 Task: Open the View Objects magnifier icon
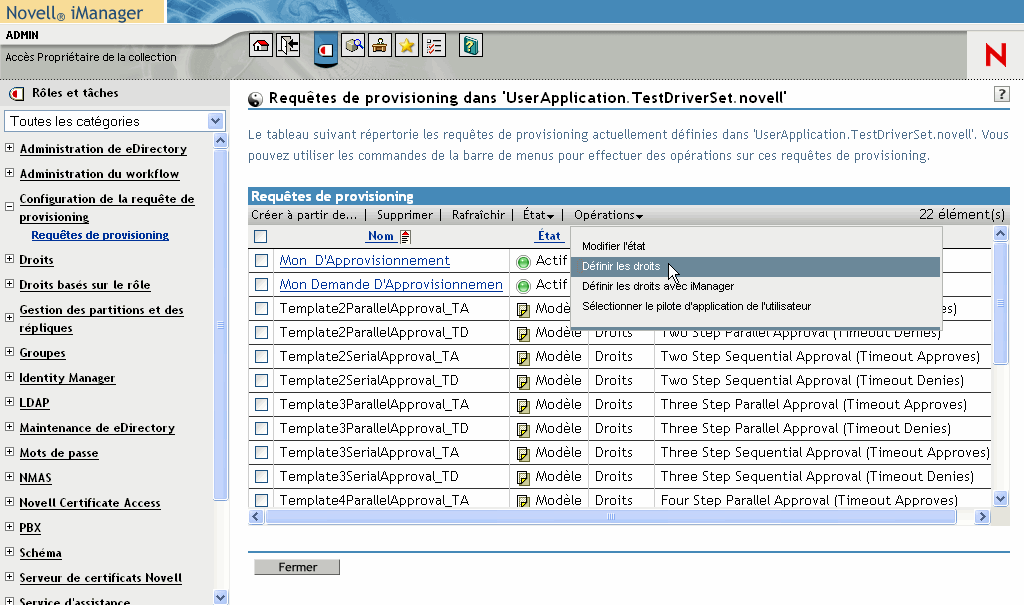point(353,45)
